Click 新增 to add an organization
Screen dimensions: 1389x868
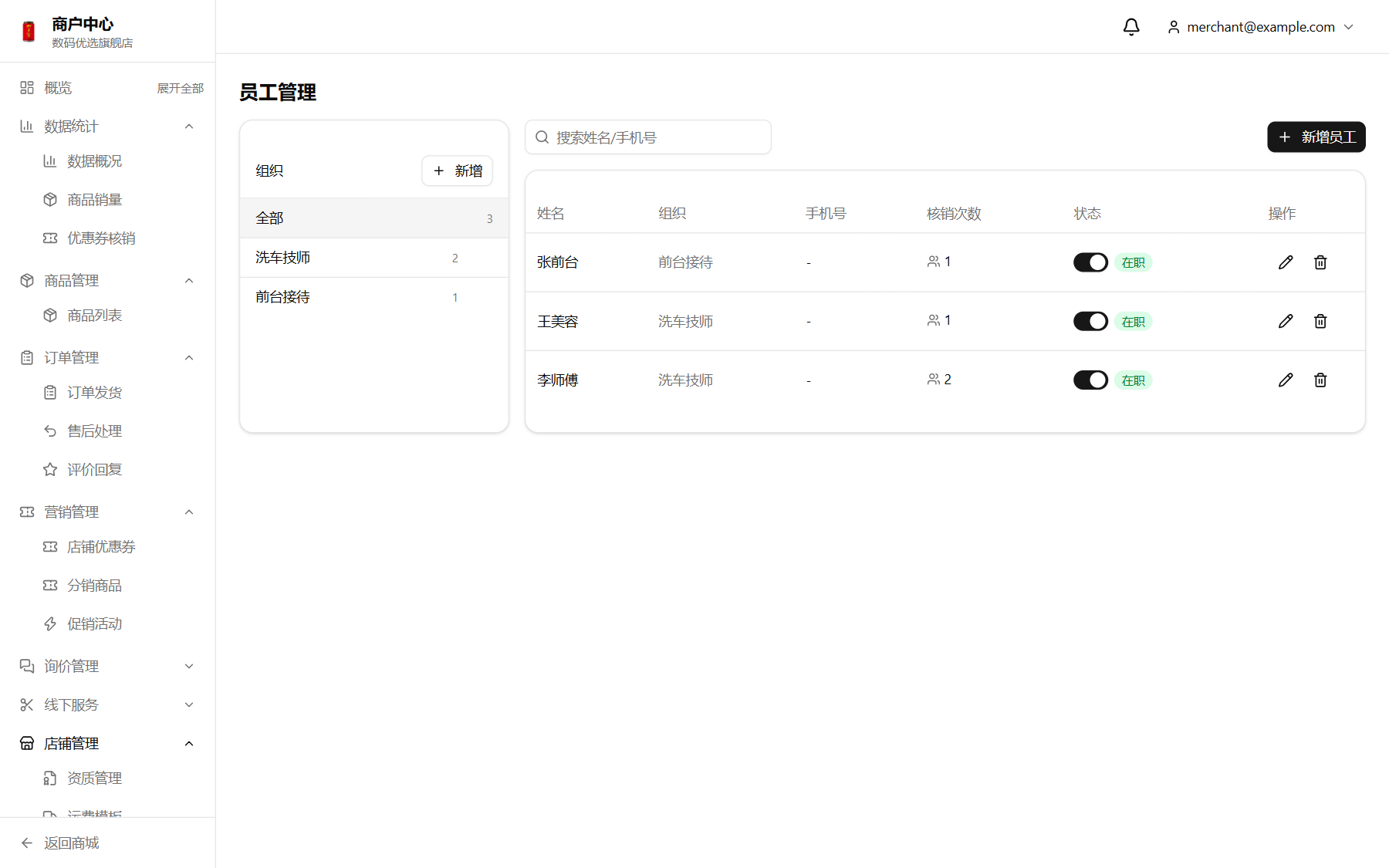pyautogui.click(x=458, y=171)
